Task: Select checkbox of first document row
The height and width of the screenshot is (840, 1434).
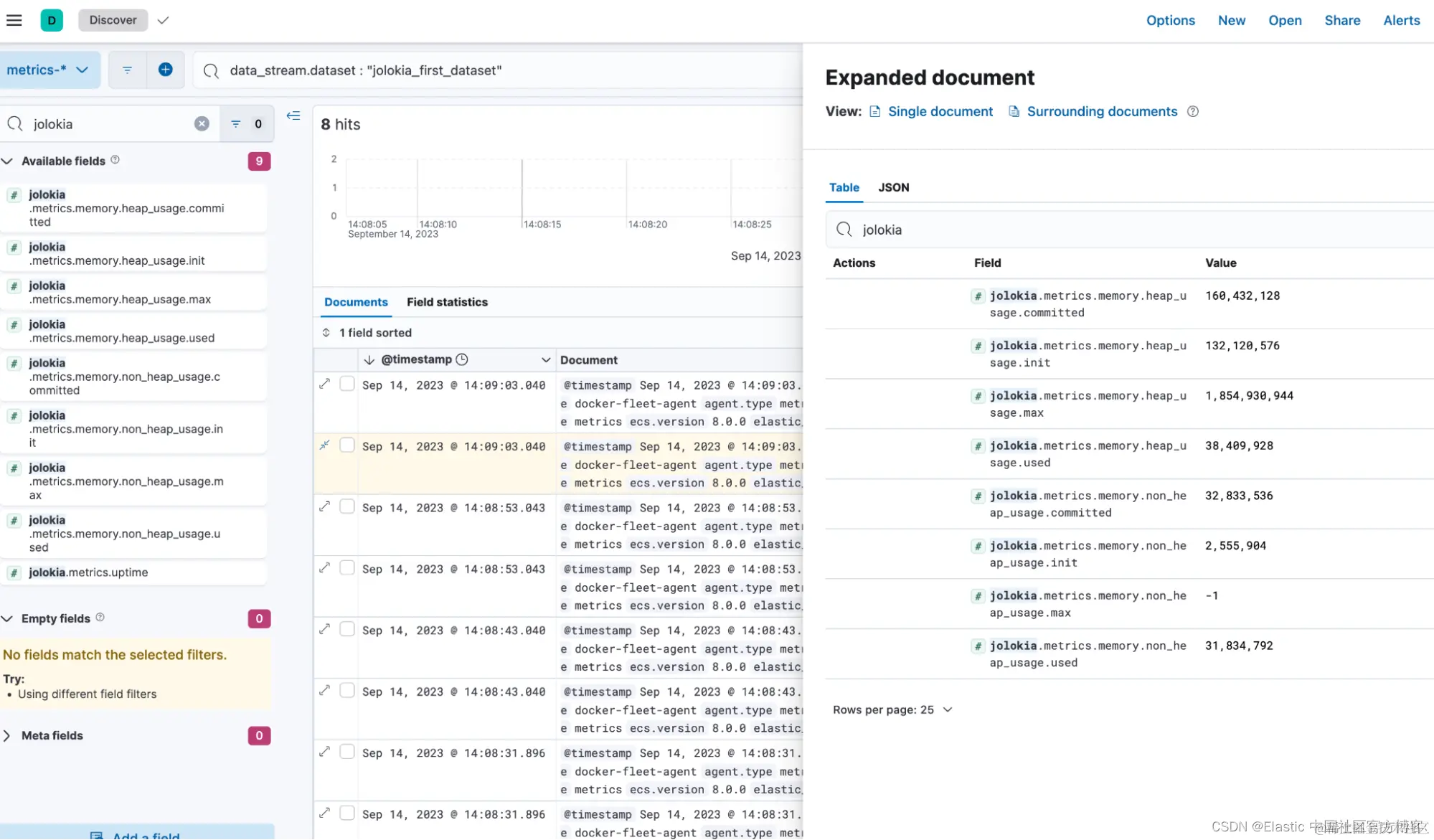Action: [x=347, y=384]
